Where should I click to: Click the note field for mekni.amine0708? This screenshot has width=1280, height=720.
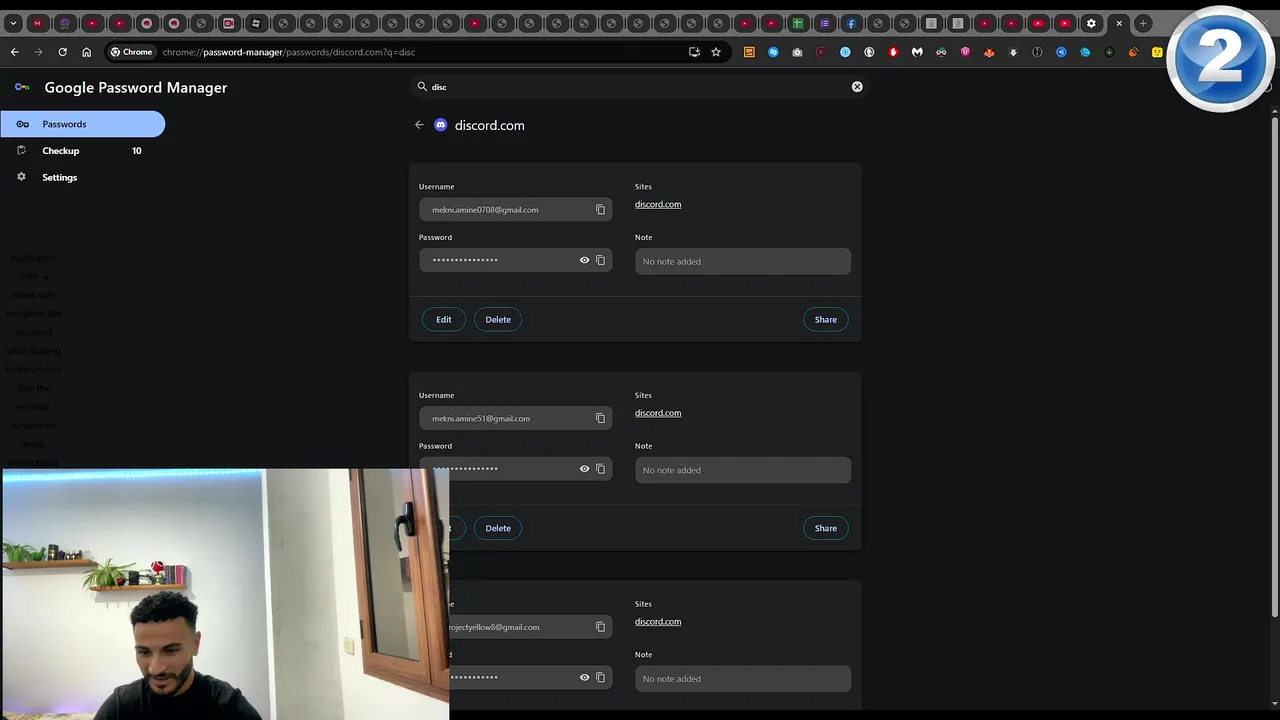pyautogui.click(x=743, y=261)
